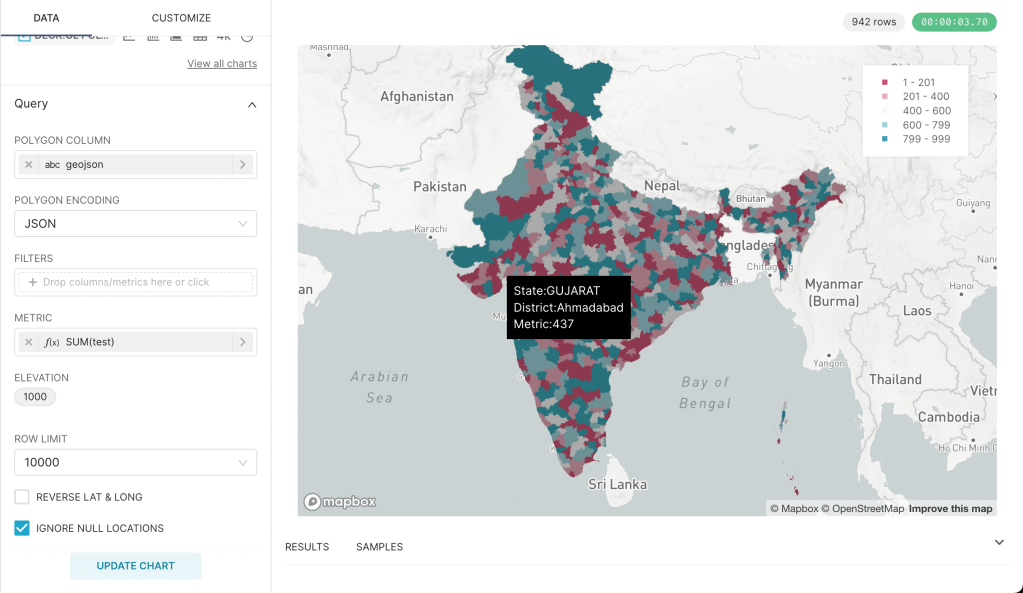The image size is (1023, 593).
Task: Open the circular chart type icon in toolbar
Action: (x=246, y=37)
